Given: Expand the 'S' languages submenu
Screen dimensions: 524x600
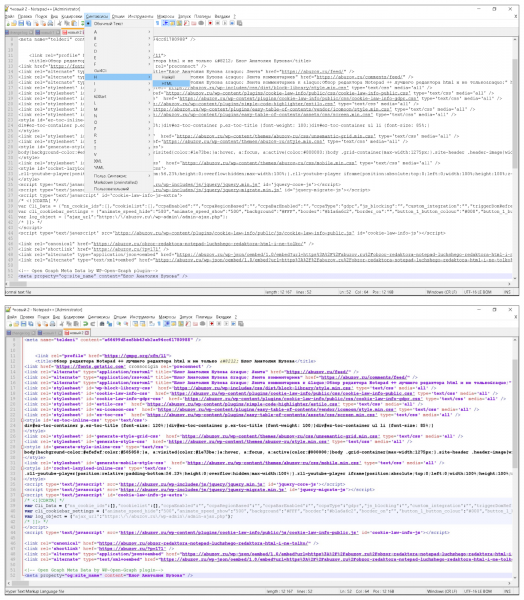Looking at the screenshot, I should point(119,142).
